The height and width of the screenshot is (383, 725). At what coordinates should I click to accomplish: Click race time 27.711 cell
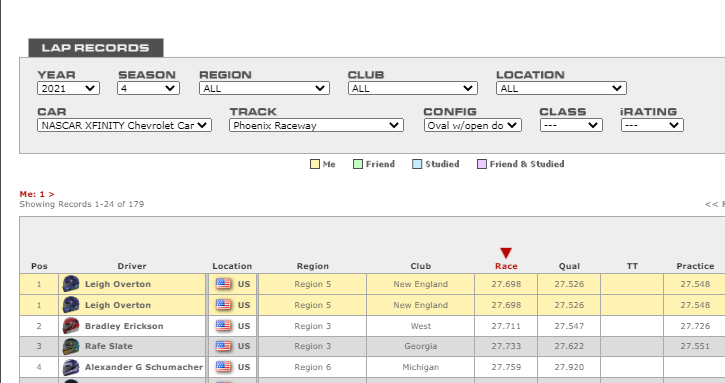coord(506,326)
